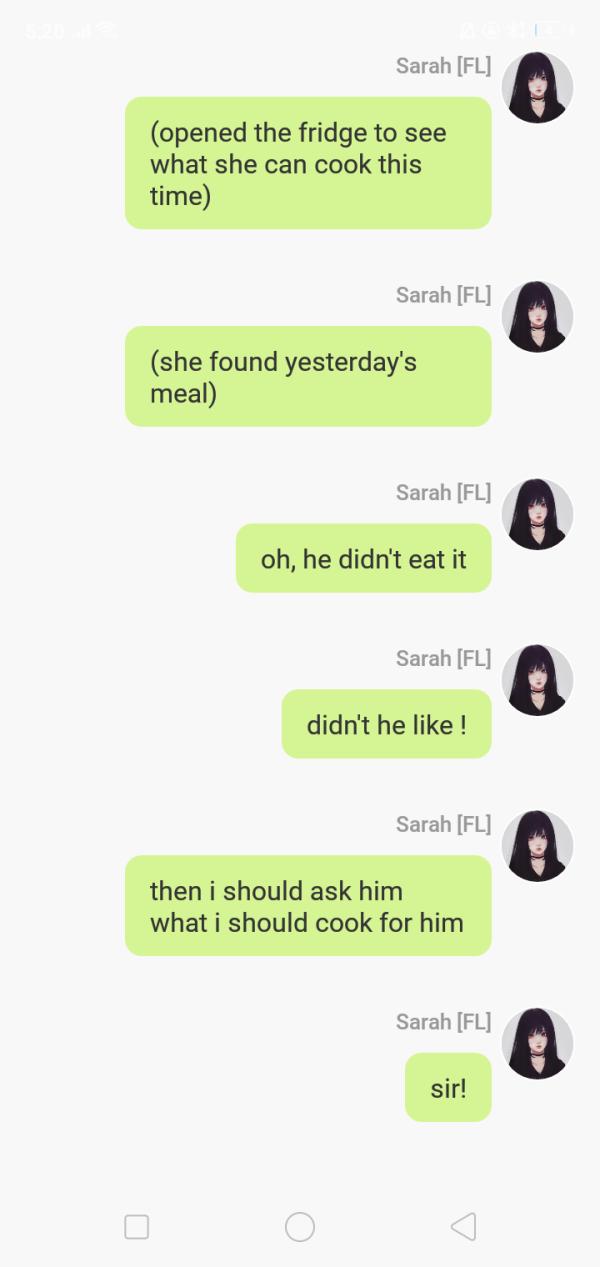Open recent apps with the square button
The image size is (600, 1267).
pos(137,1227)
